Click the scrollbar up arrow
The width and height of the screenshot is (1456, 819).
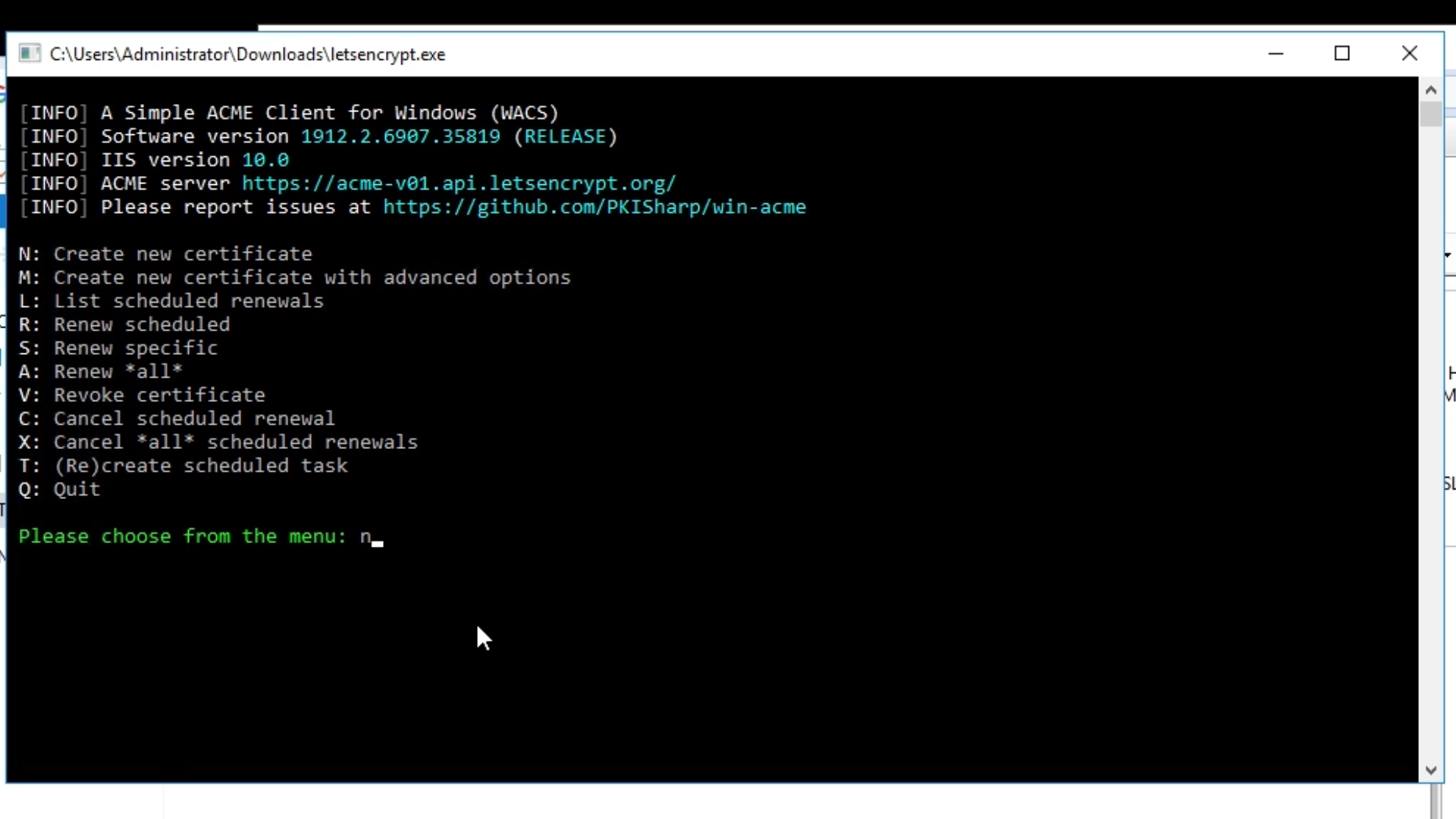[x=1431, y=90]
